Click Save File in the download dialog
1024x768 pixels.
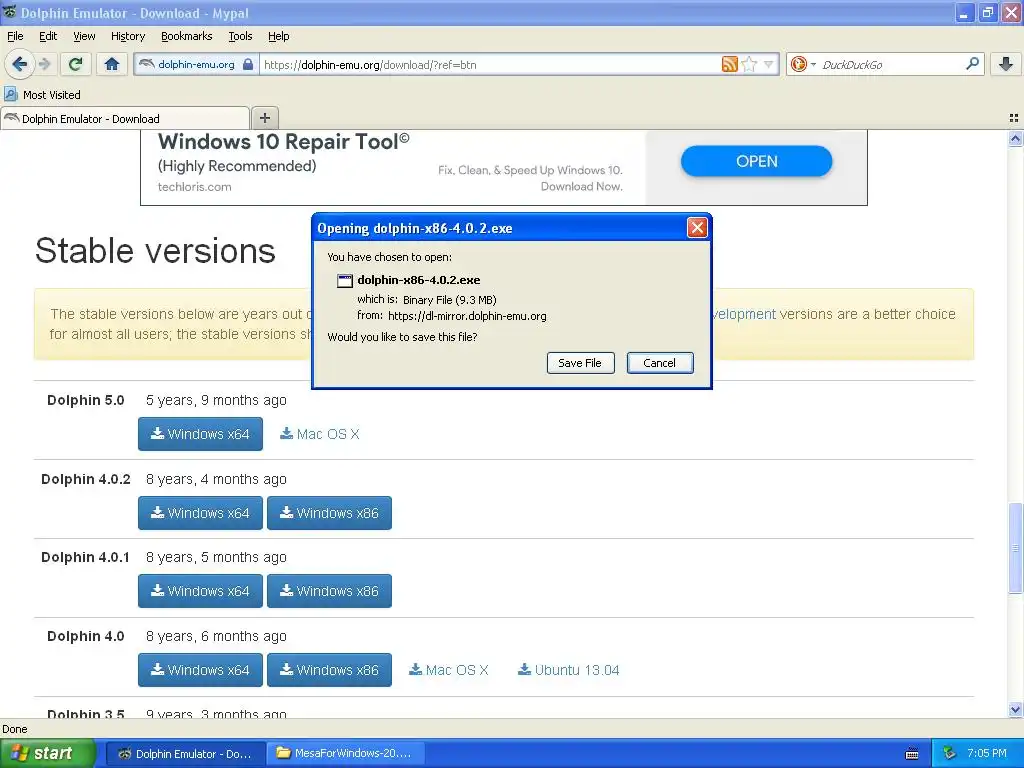click(580, 363)
